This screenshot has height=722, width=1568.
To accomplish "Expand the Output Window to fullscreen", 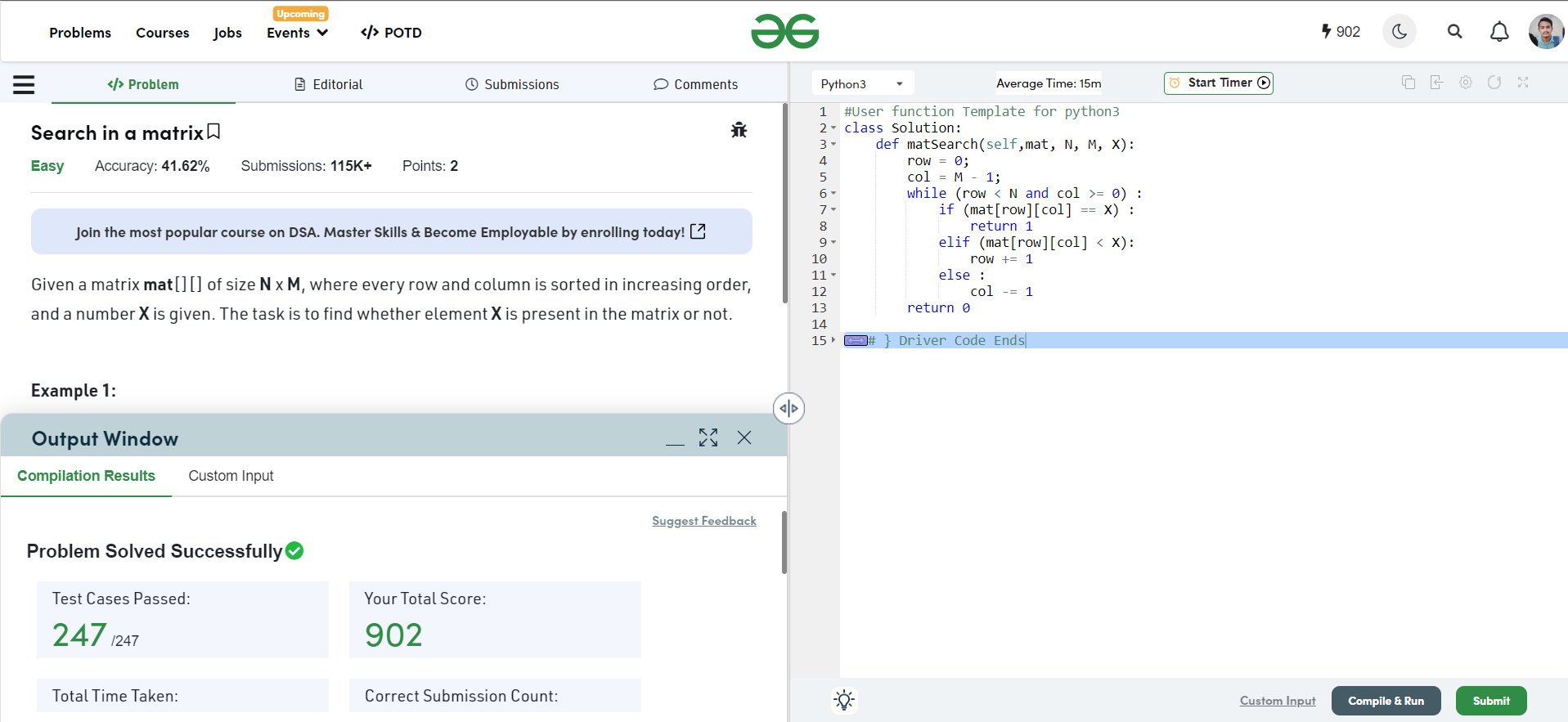I will click(x=708, y=437).
